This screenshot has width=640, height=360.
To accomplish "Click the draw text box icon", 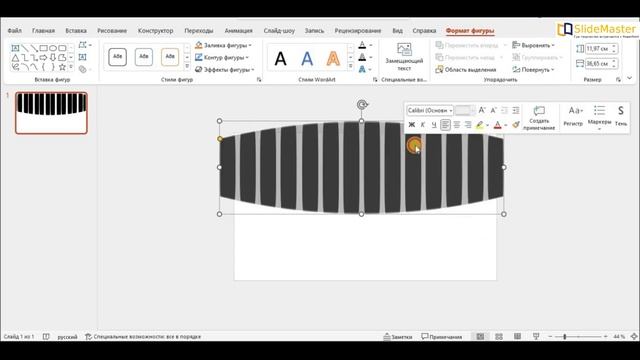I will pyautogui.click(x=82, y=57).
